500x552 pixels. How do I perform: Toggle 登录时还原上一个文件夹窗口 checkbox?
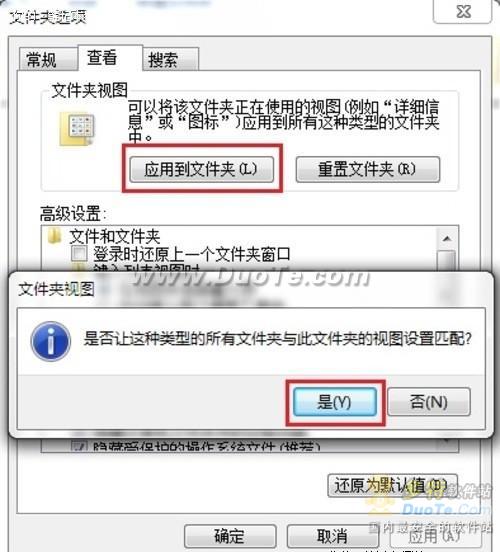point(79,253)
